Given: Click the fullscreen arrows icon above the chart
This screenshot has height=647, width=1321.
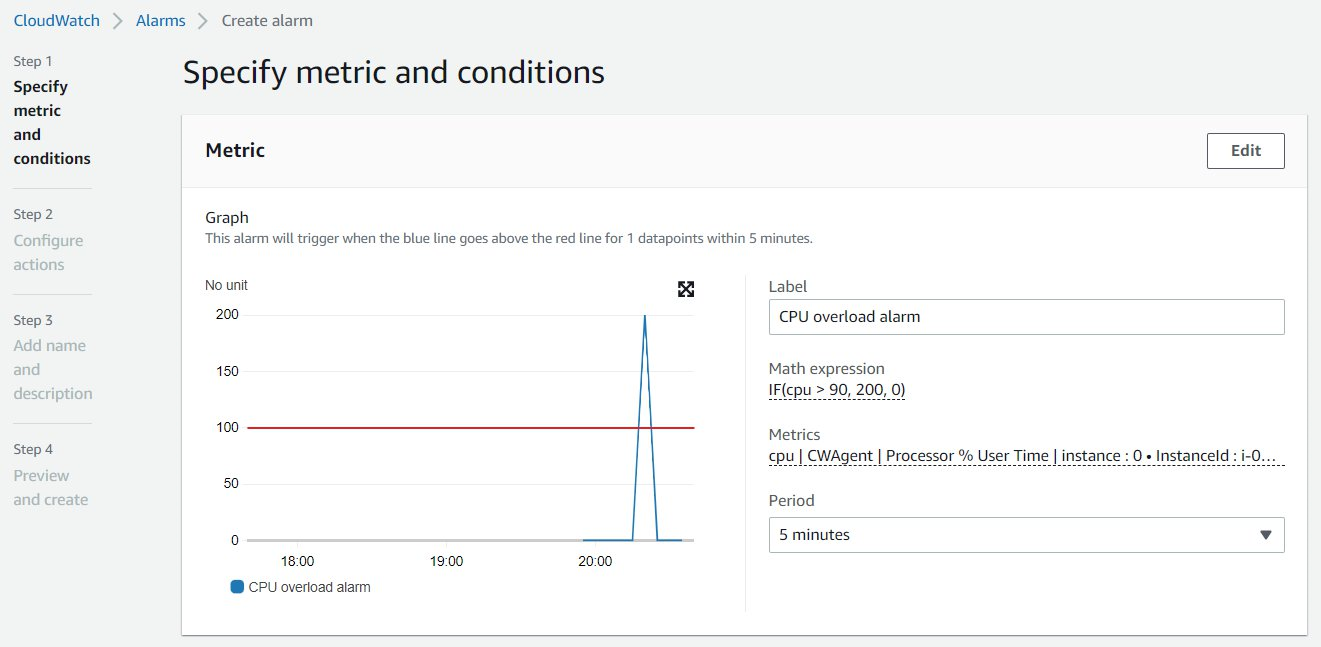Looking at the screenshot, I should tap(686, 289).
